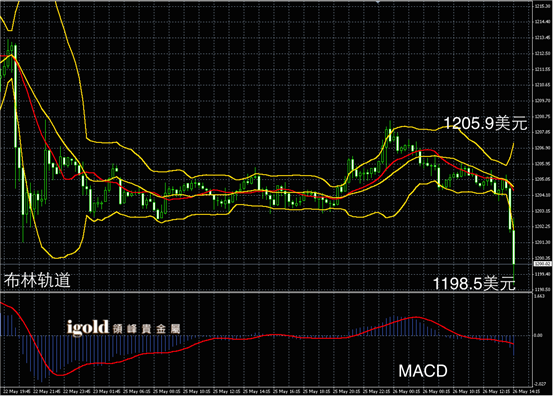Click the MACD indicator label
Screen dimensions: 553x396
[423, 371]
